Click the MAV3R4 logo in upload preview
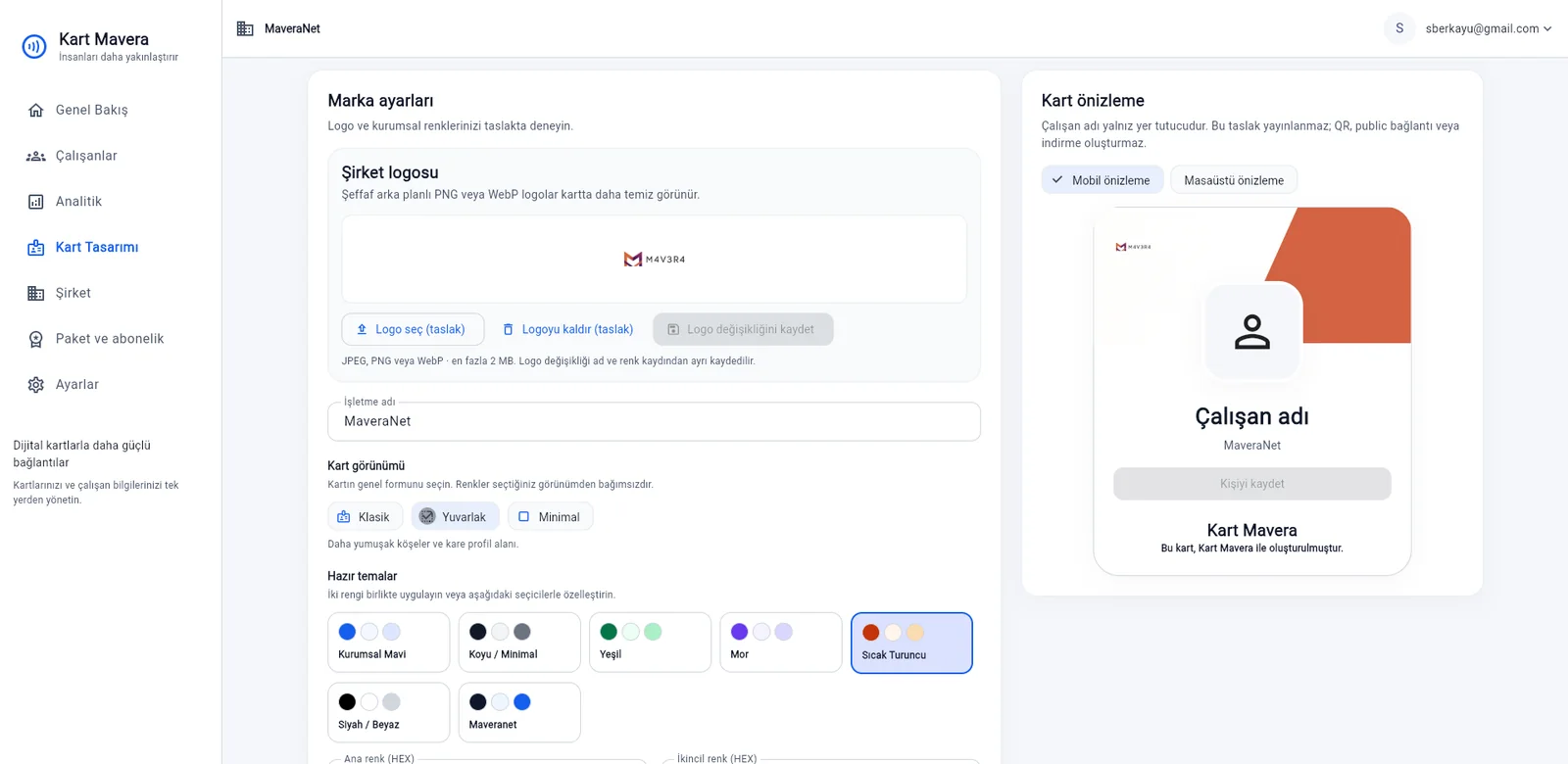 pos(655,260)
